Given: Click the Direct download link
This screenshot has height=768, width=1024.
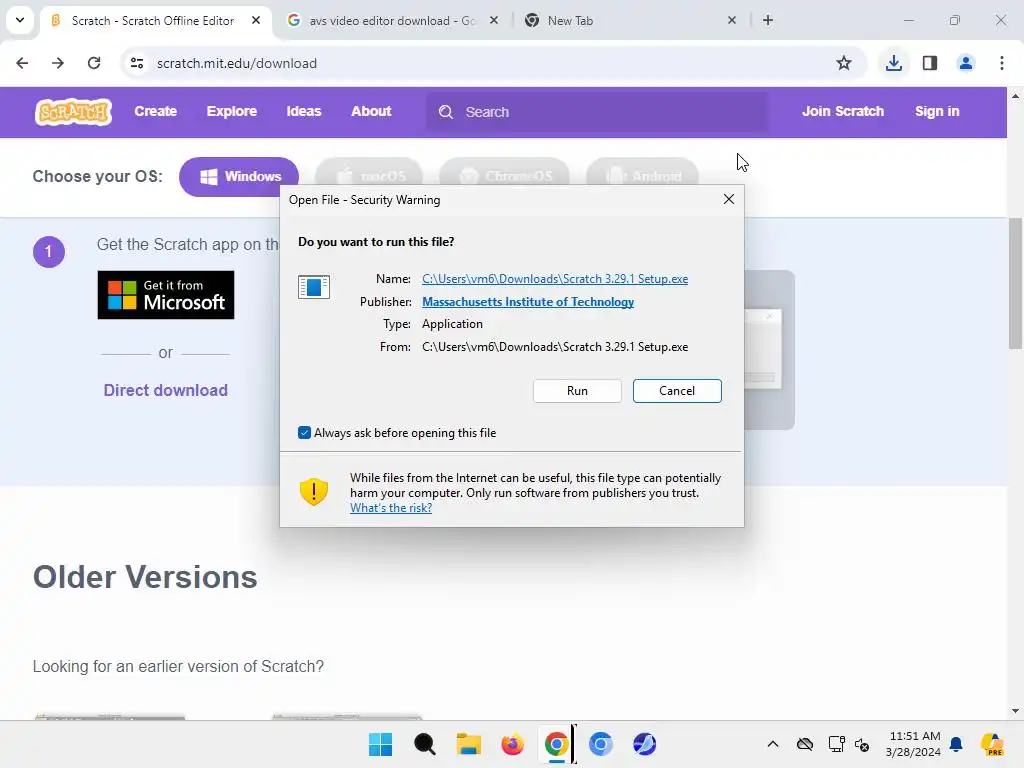Looking at the screenshot, I should pos(166,391).
